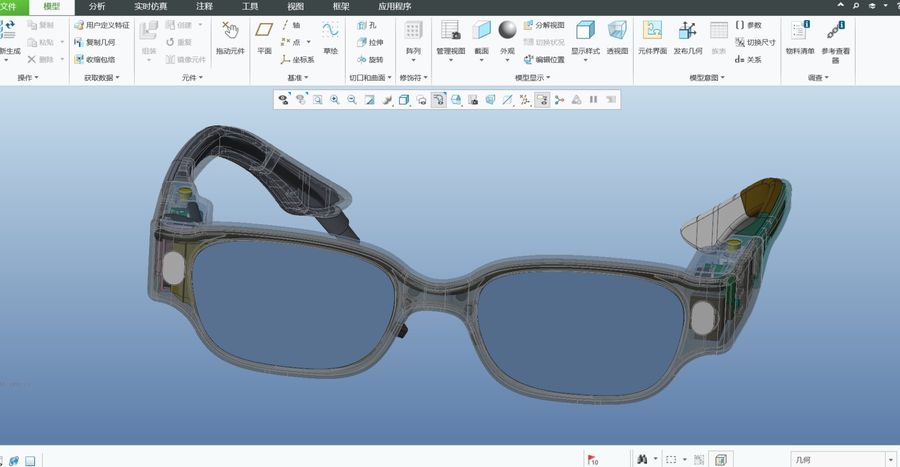Screen dimensions: 900x467
Task: Open the 应用程序 ribbon tab
Action: point(395,7)
